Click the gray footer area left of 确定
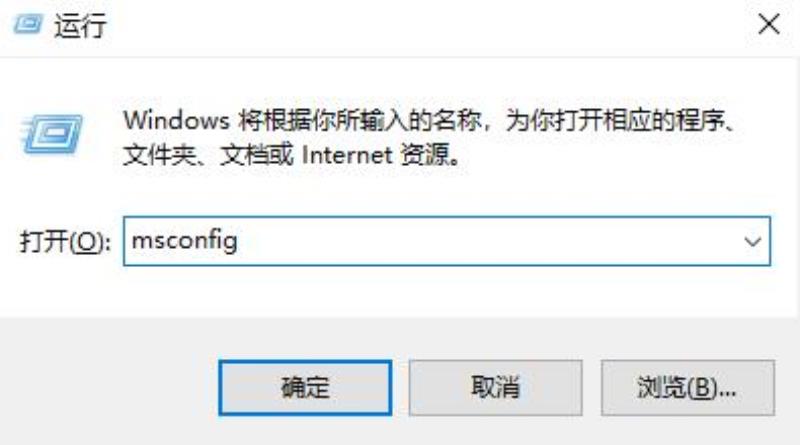The image size is (800, 445). (x=107, y=388)
